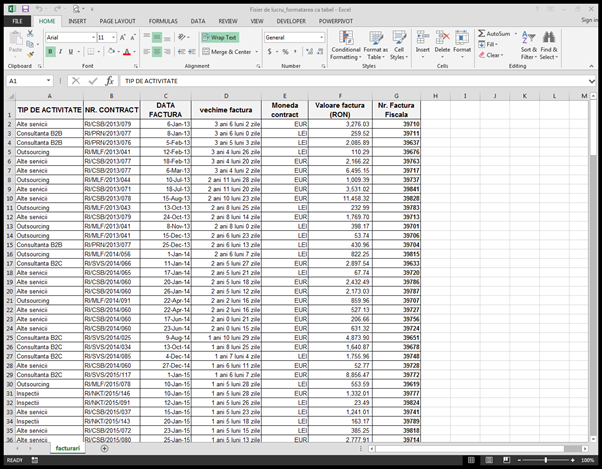The image size is (602, 469).
Task: Click the Decrease Decimal icon
Action: 320,51
